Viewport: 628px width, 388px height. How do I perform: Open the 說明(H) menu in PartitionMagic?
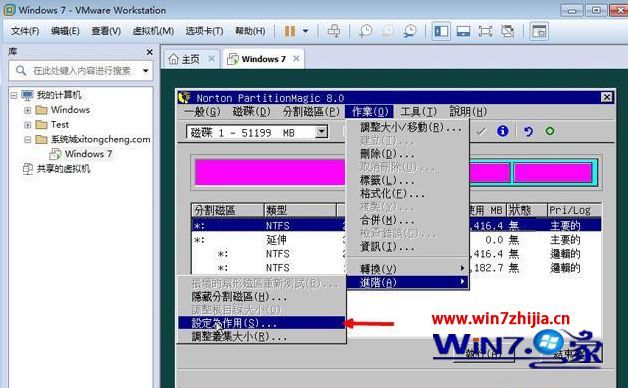click(468, 112)
